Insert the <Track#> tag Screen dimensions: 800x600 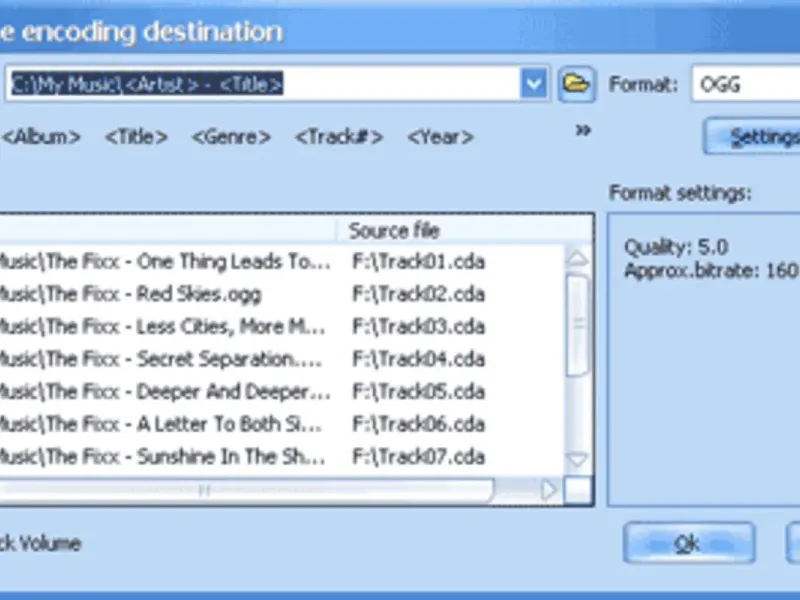tap(339, 137)
